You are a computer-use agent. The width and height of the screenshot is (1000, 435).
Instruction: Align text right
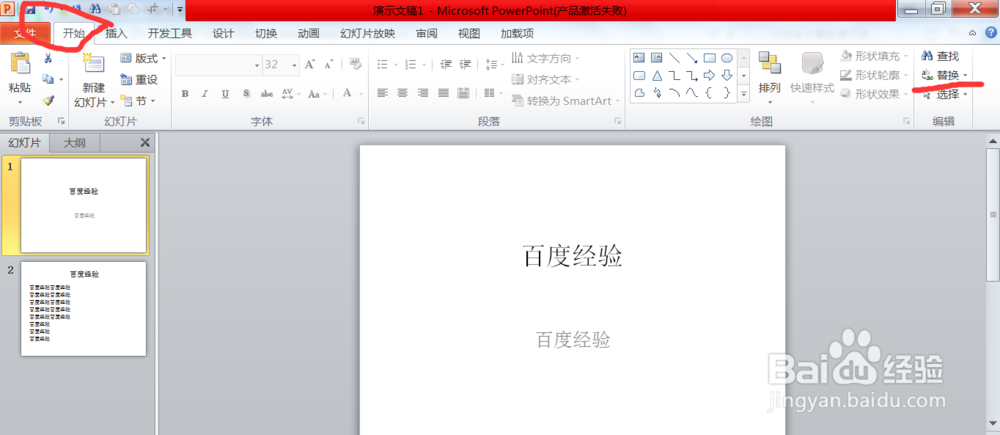coord(423,93)
